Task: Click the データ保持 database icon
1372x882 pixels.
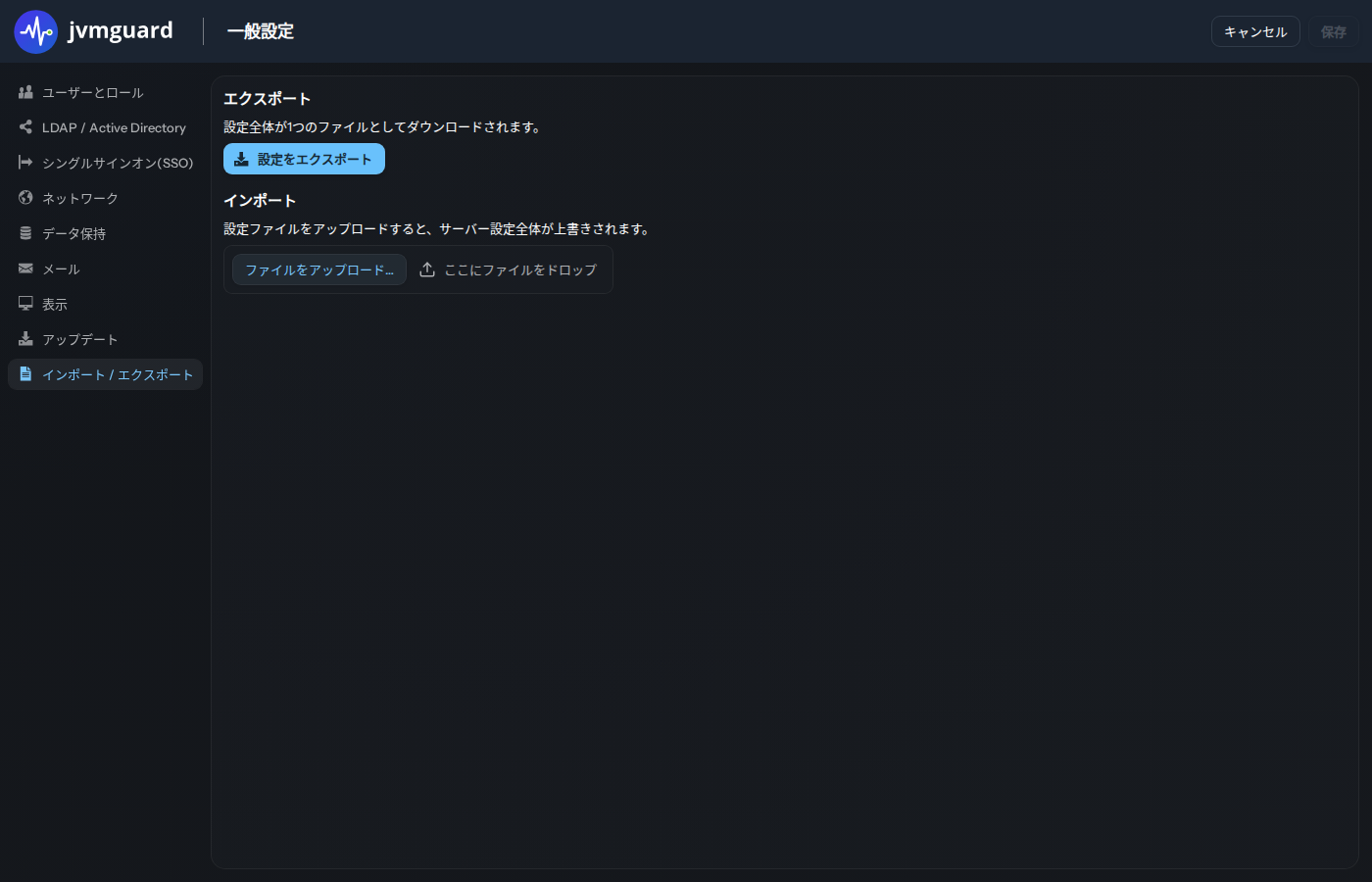Action: [x=25, y=233]
